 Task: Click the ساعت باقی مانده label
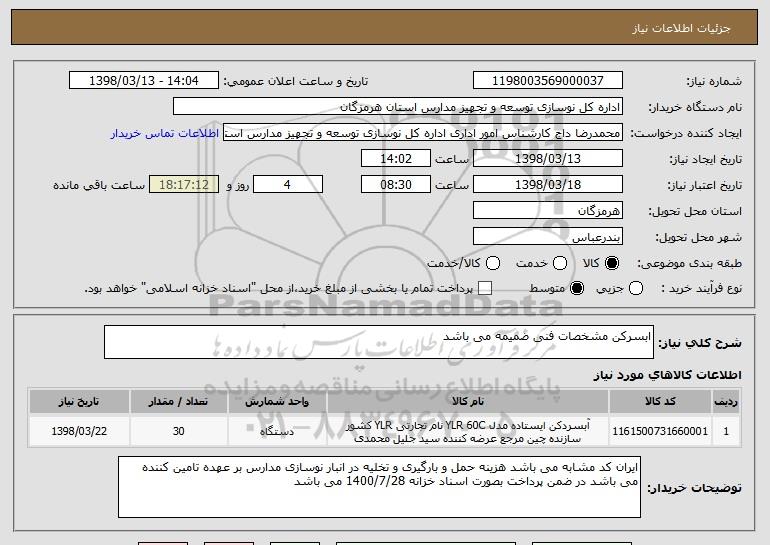point(99,185)
